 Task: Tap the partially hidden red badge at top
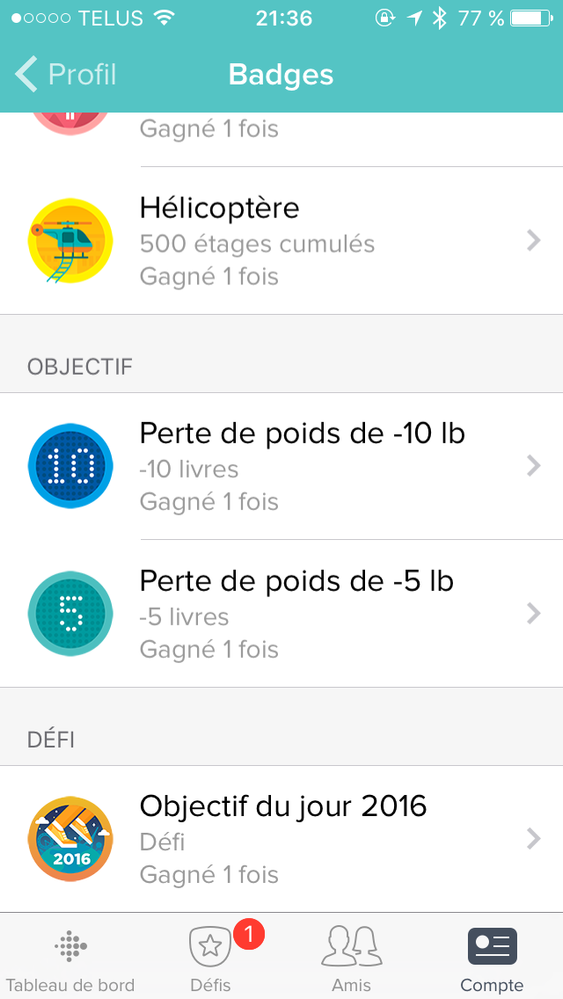click(70, 124)
